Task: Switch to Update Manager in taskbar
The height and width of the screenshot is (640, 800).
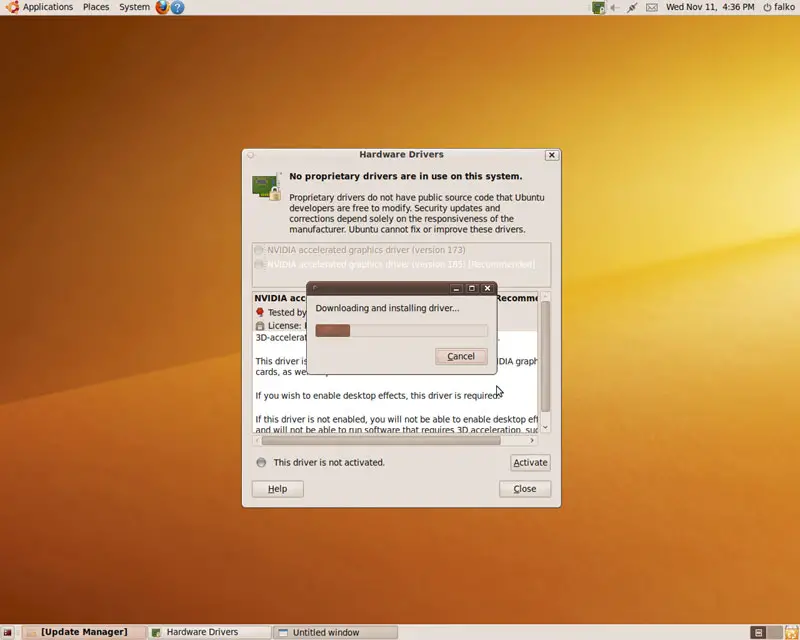Action: pyautogui.click(x=84, y=632)
